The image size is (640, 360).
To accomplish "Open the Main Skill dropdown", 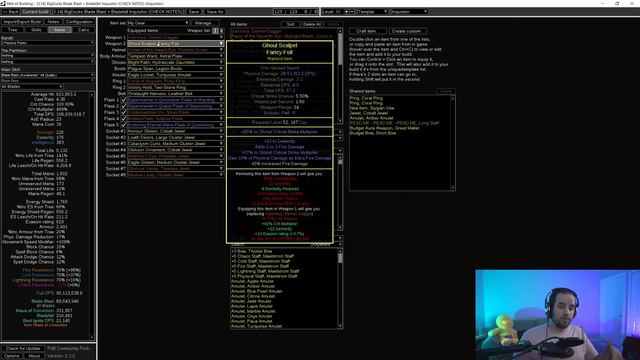I will (47, 75).
